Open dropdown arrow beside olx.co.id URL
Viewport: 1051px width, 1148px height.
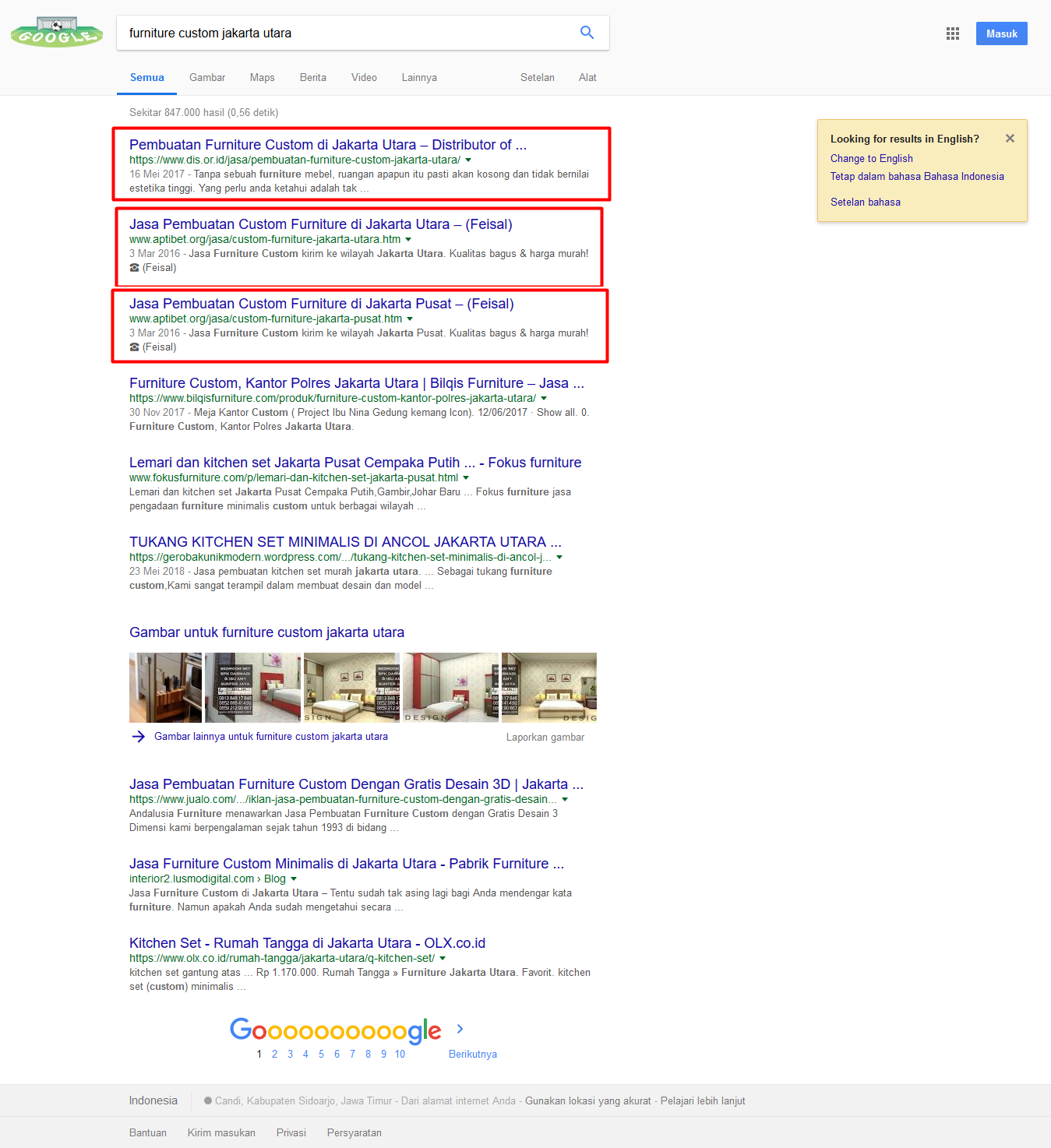pyautogui.click(x=443, y=959)
